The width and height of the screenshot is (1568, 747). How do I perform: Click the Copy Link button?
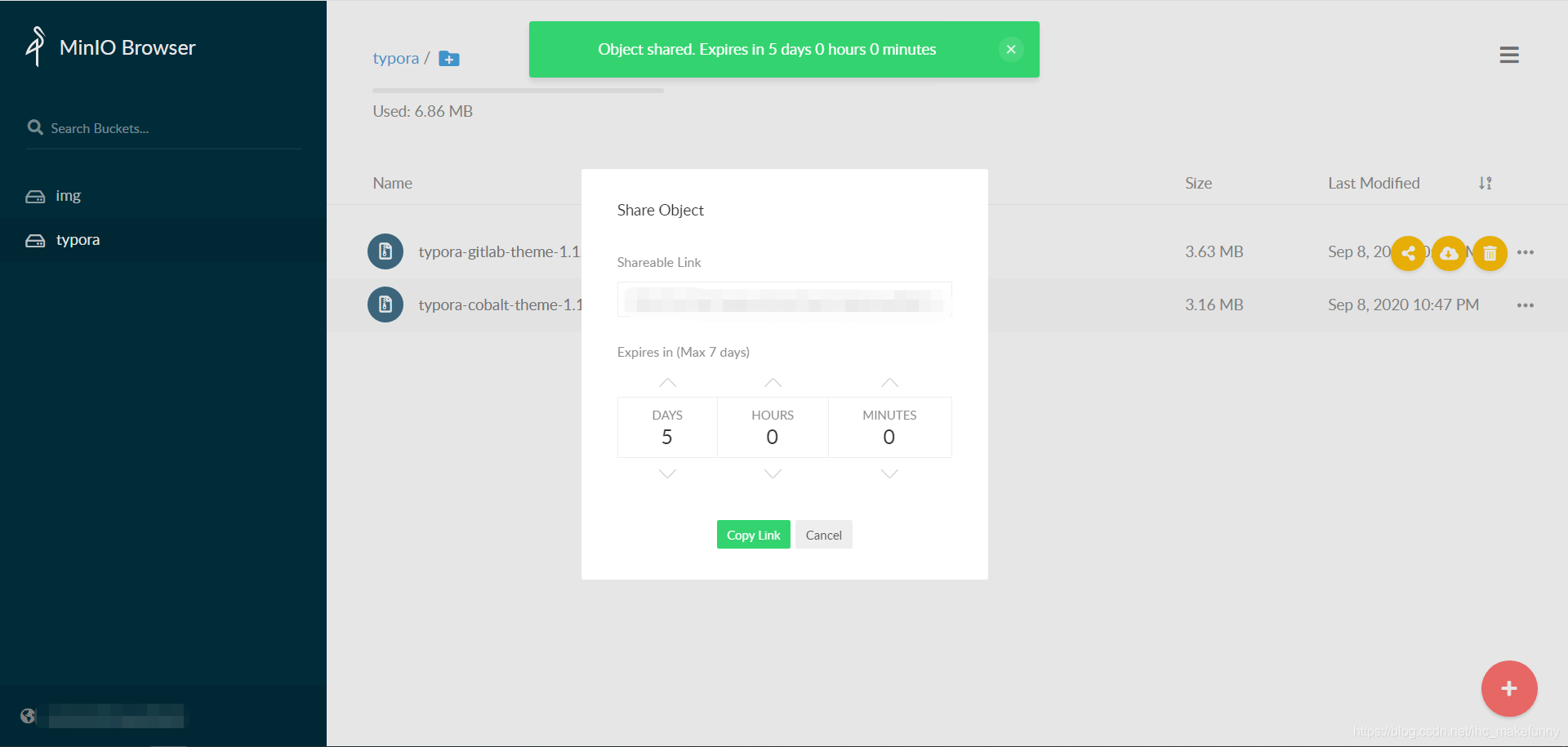pyautogui.click(x=753, y=535)
